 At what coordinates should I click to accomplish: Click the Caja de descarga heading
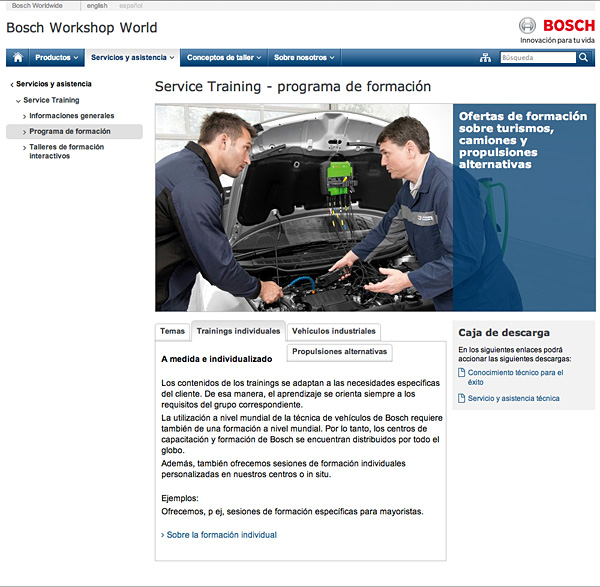point(504,333)
